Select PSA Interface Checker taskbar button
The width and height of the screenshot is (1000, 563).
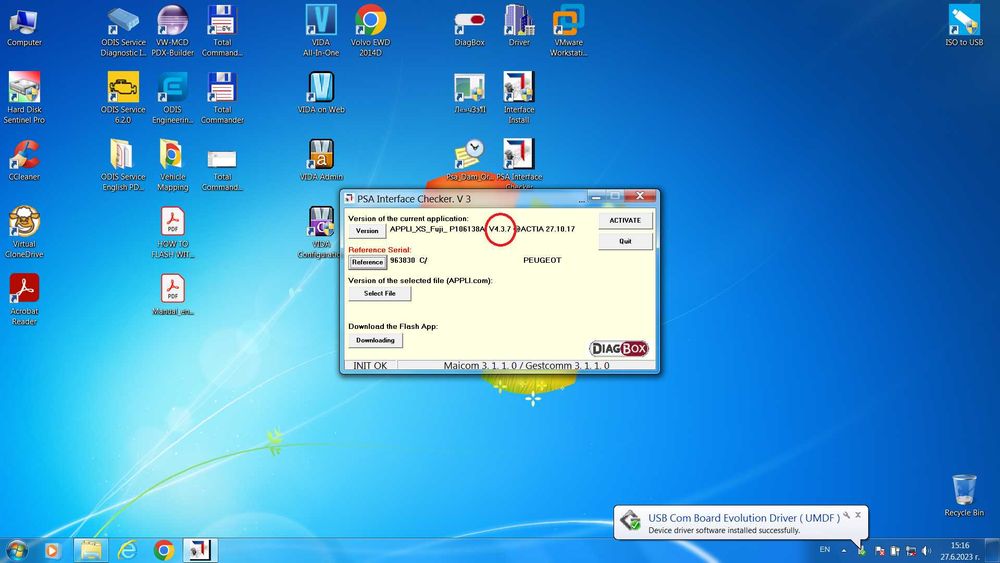(200, 550)
